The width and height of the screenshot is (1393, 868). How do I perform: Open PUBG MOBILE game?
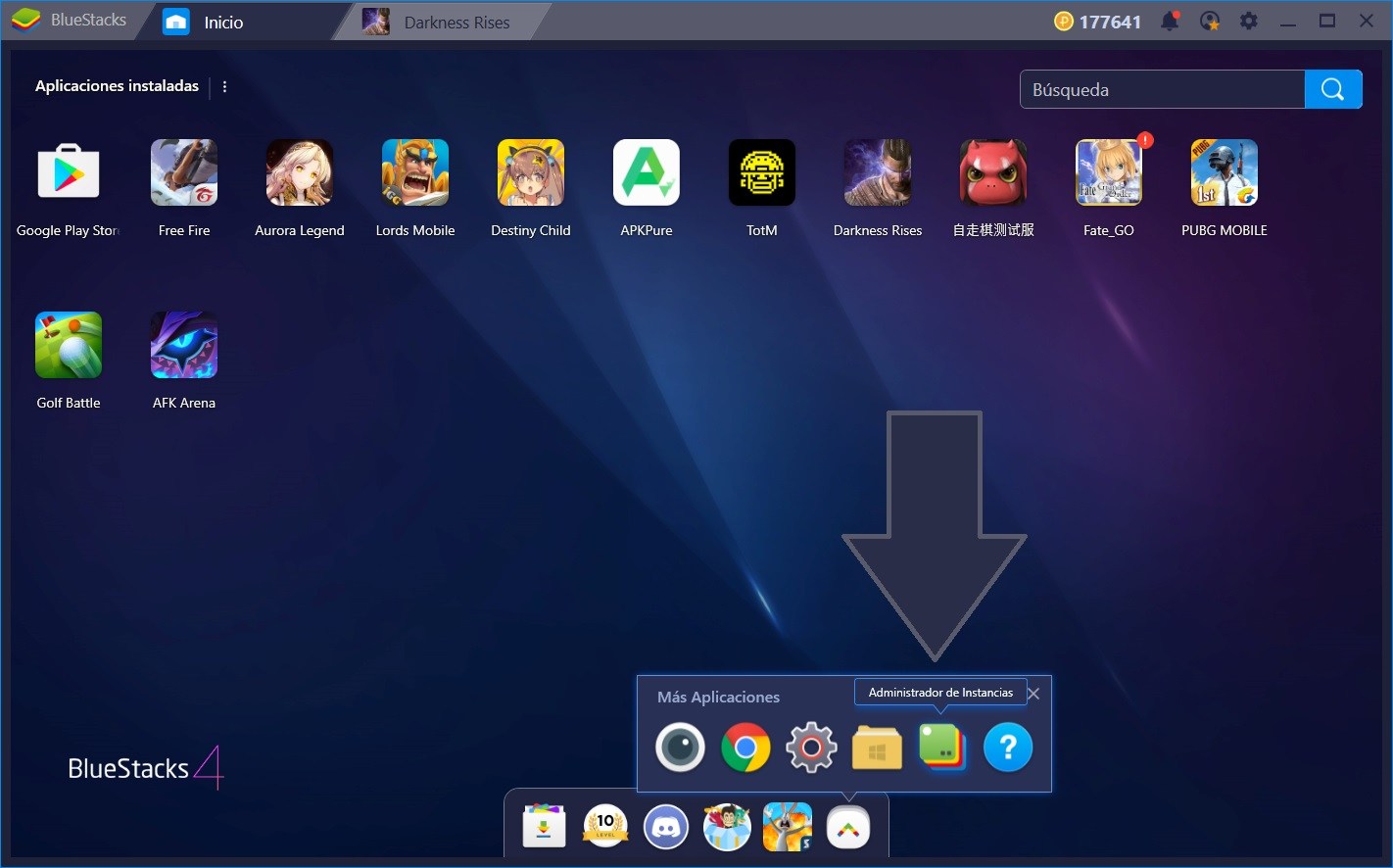click(x=1225, y=172)
